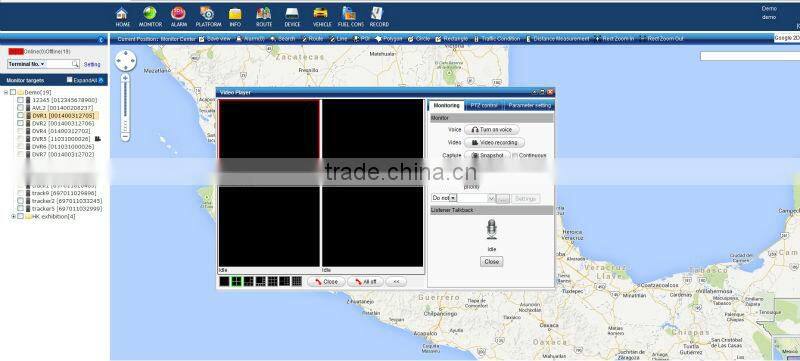Click the map pan control
Image resolution: width=800 pixels, height=361 pixels.
point(126,61)
